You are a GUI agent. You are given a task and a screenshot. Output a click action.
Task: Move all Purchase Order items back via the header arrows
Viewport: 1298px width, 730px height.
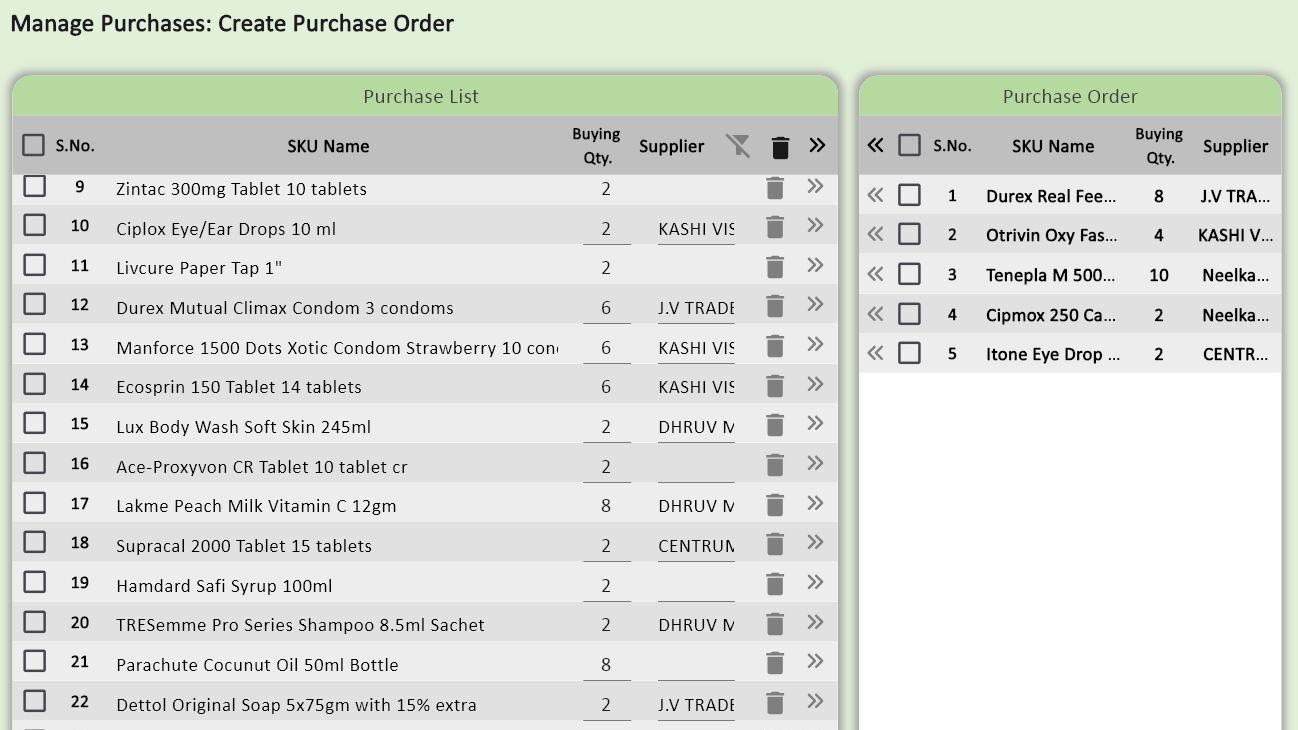coord(875,145)
